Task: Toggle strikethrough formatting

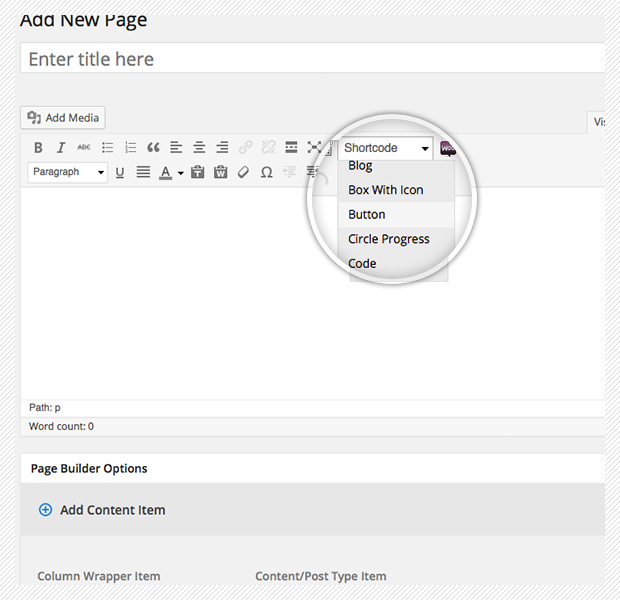Action: (84, 148)
